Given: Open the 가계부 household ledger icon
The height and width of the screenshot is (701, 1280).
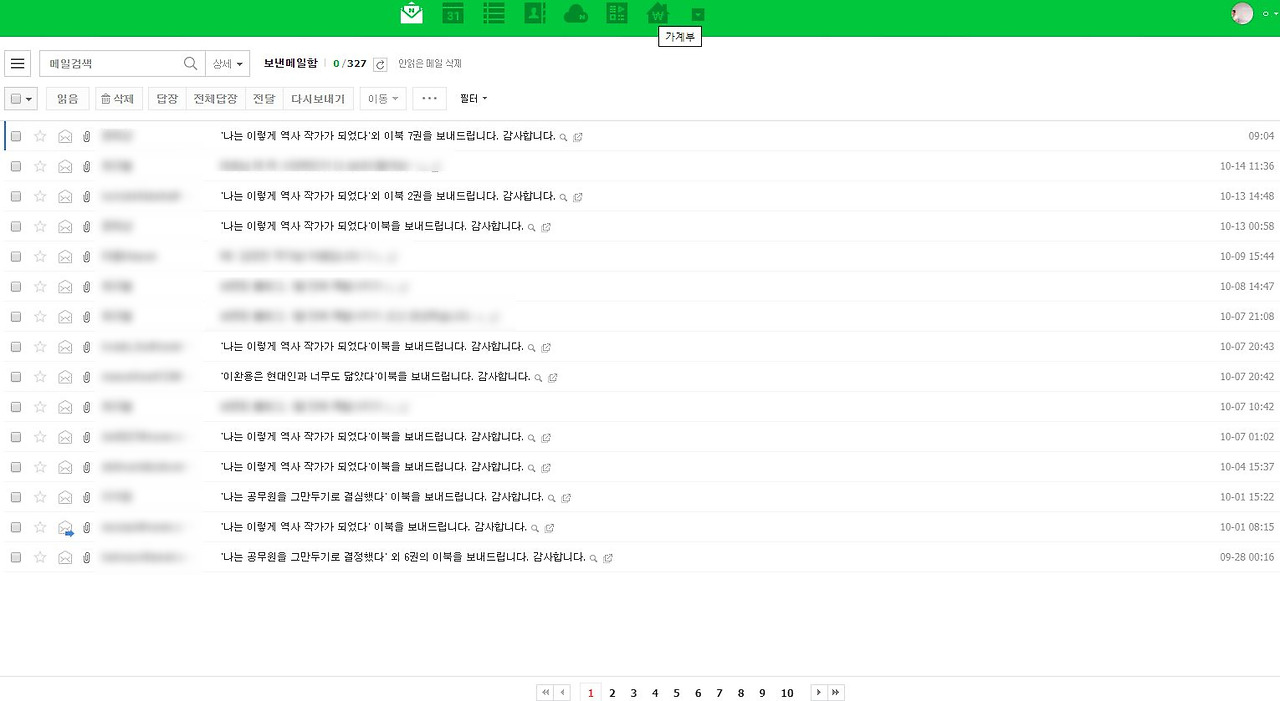Looking at the screenshot, I should pyautogui.click(x=657, y=13).
